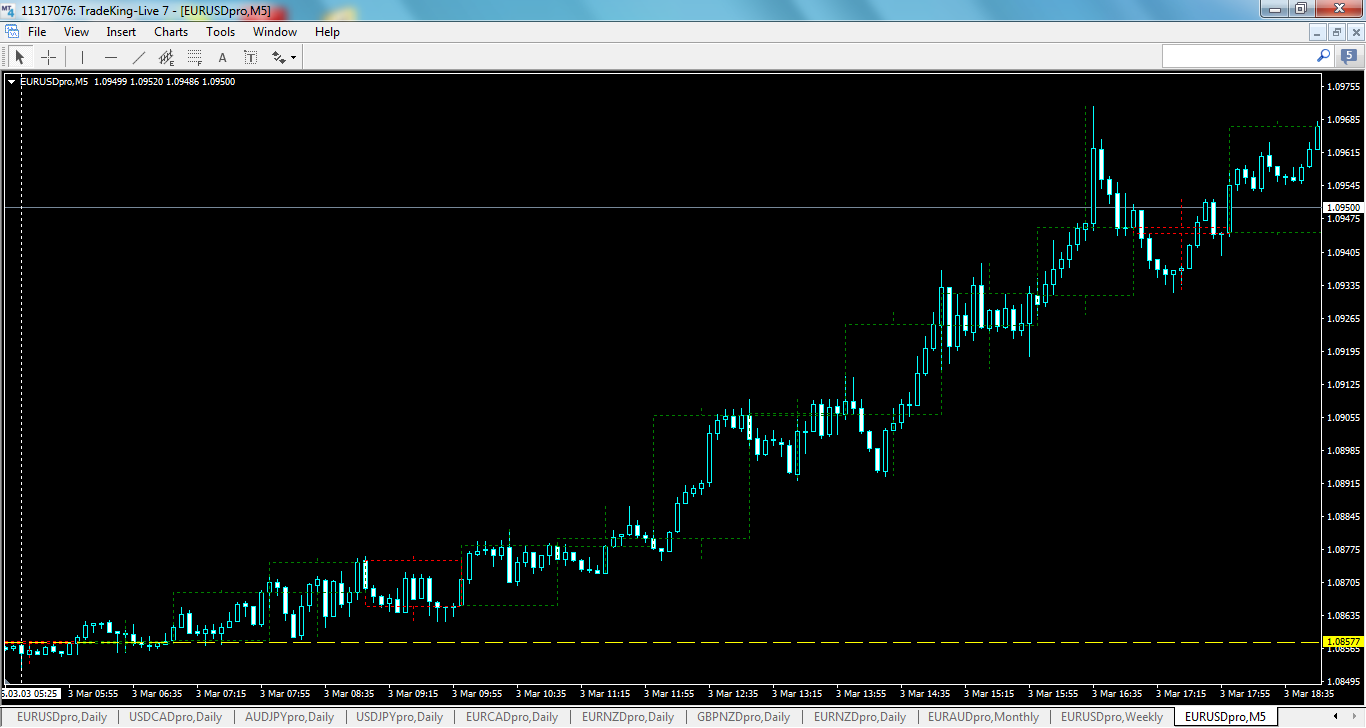Click the price scale value 1.09685

(1345, 120)
